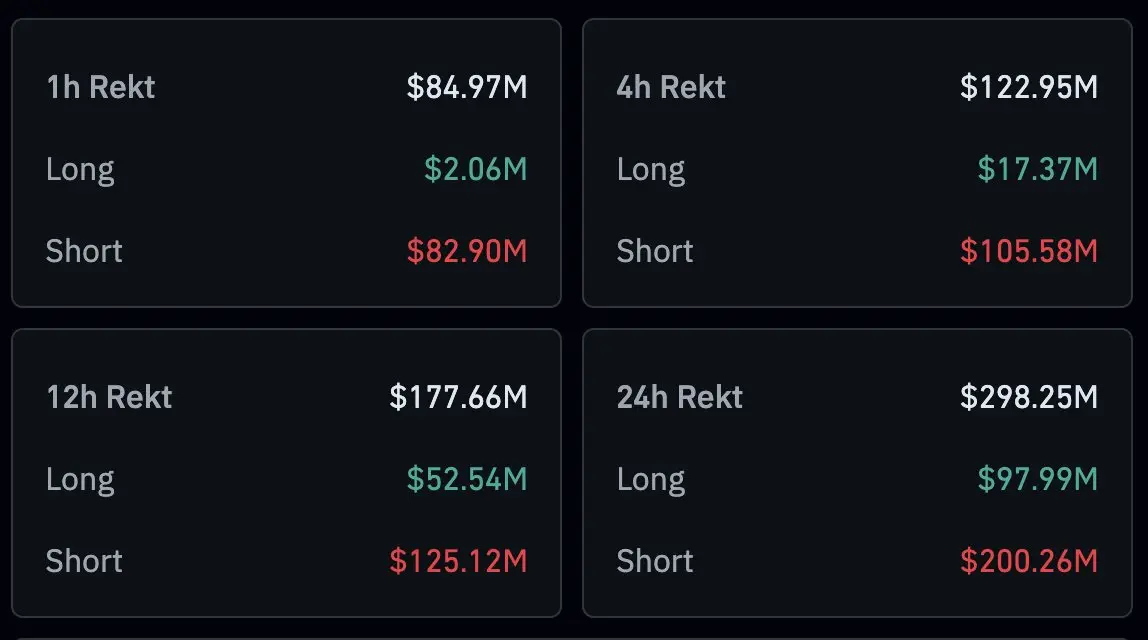Select the 1h Rekt total $84.97M
This screenshot has width=1148, height=640.
(x=466, y=88)
